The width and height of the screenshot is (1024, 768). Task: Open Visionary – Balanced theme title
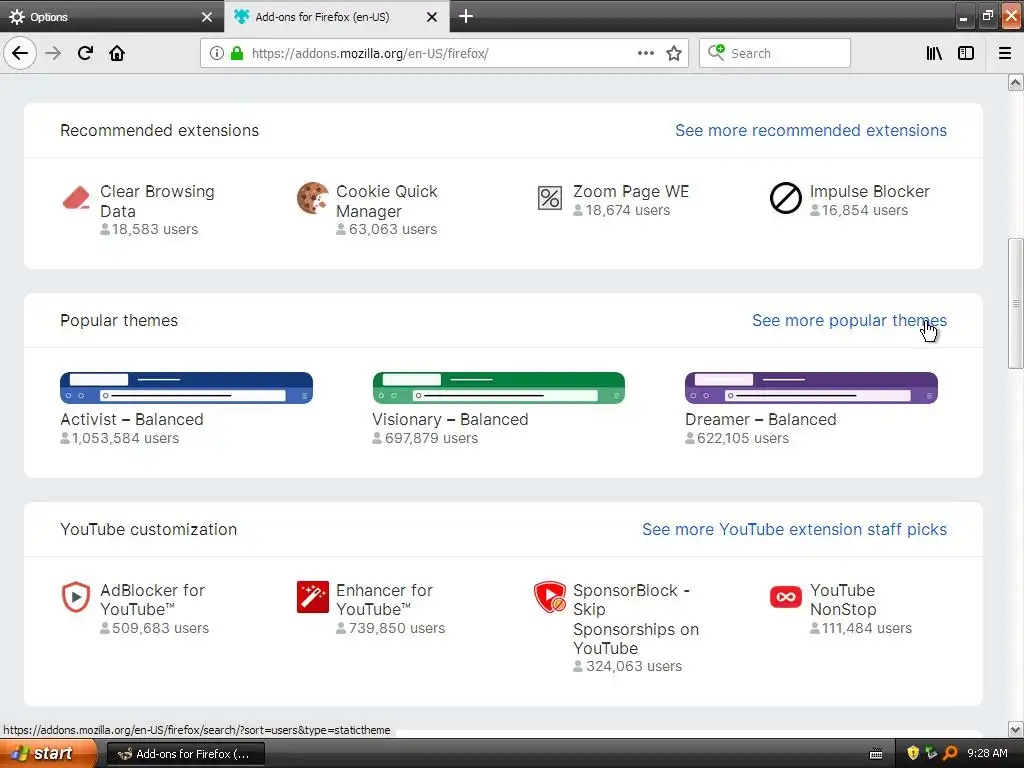click(450, 419)
